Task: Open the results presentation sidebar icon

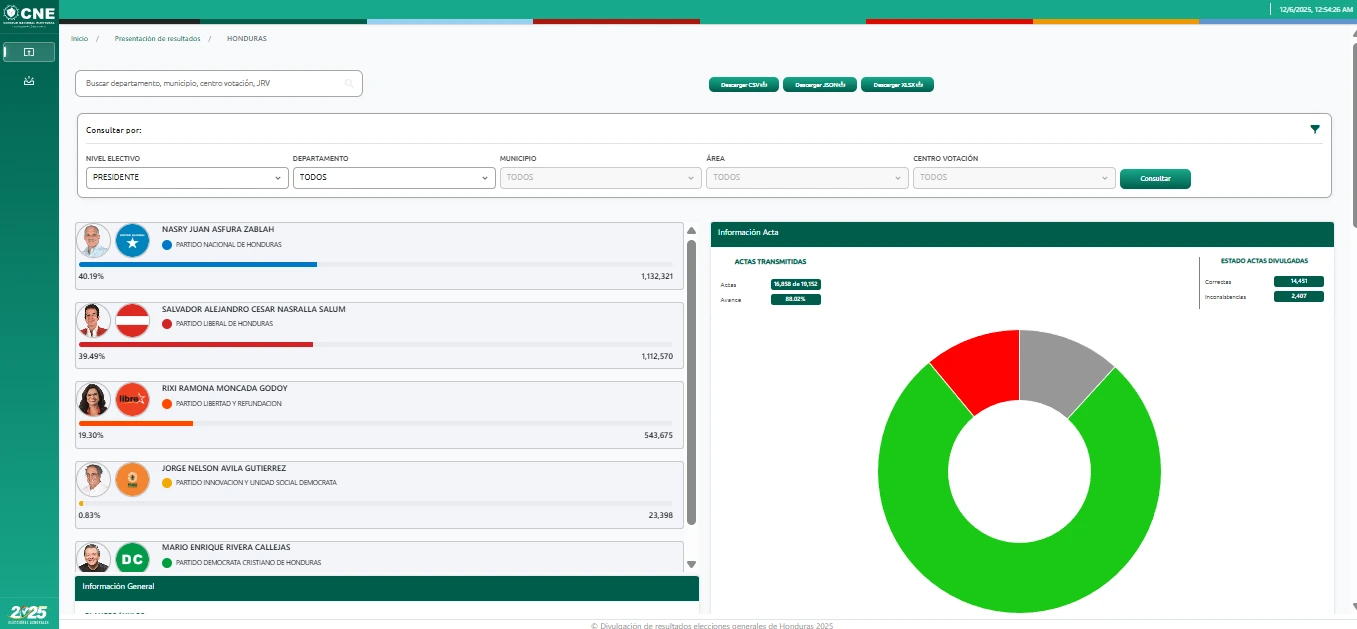Action: [29, 52]
